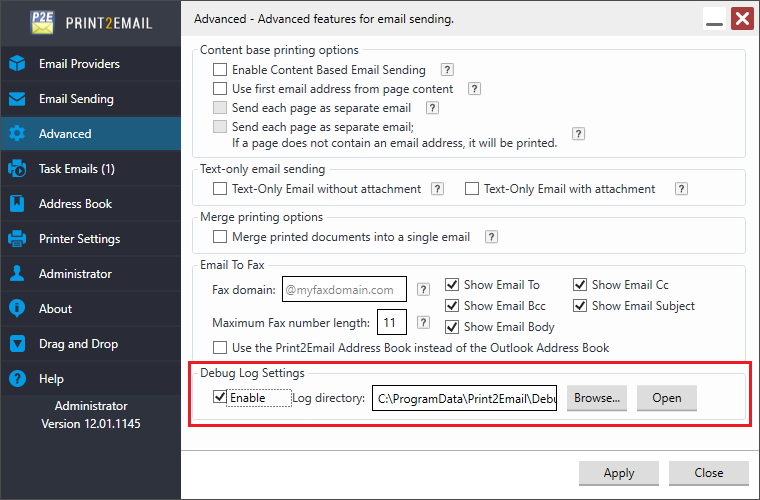Image resolution: width=760 pixels, height=500 pixels.
Task: Enable Content Based Email Sending checkbox
Action: tap(220, 70)
